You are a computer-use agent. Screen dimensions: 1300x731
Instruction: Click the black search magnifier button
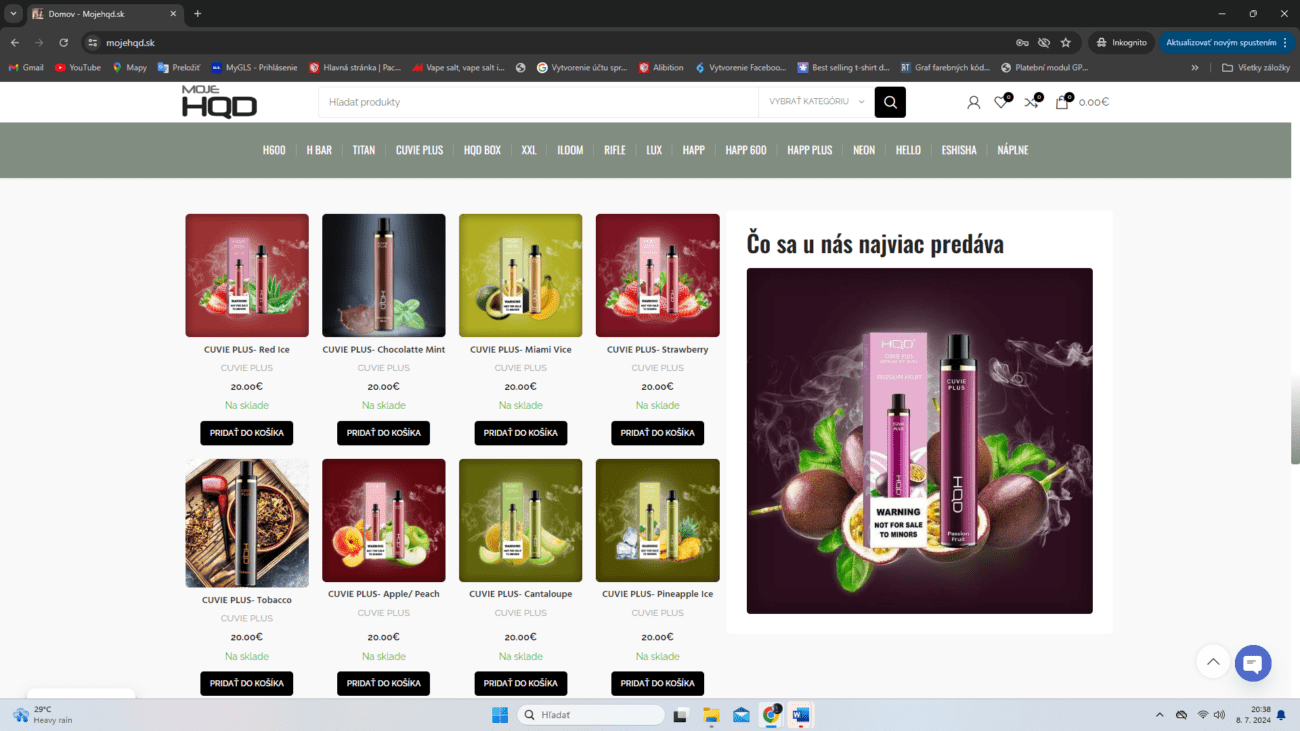tap(890, 102)
